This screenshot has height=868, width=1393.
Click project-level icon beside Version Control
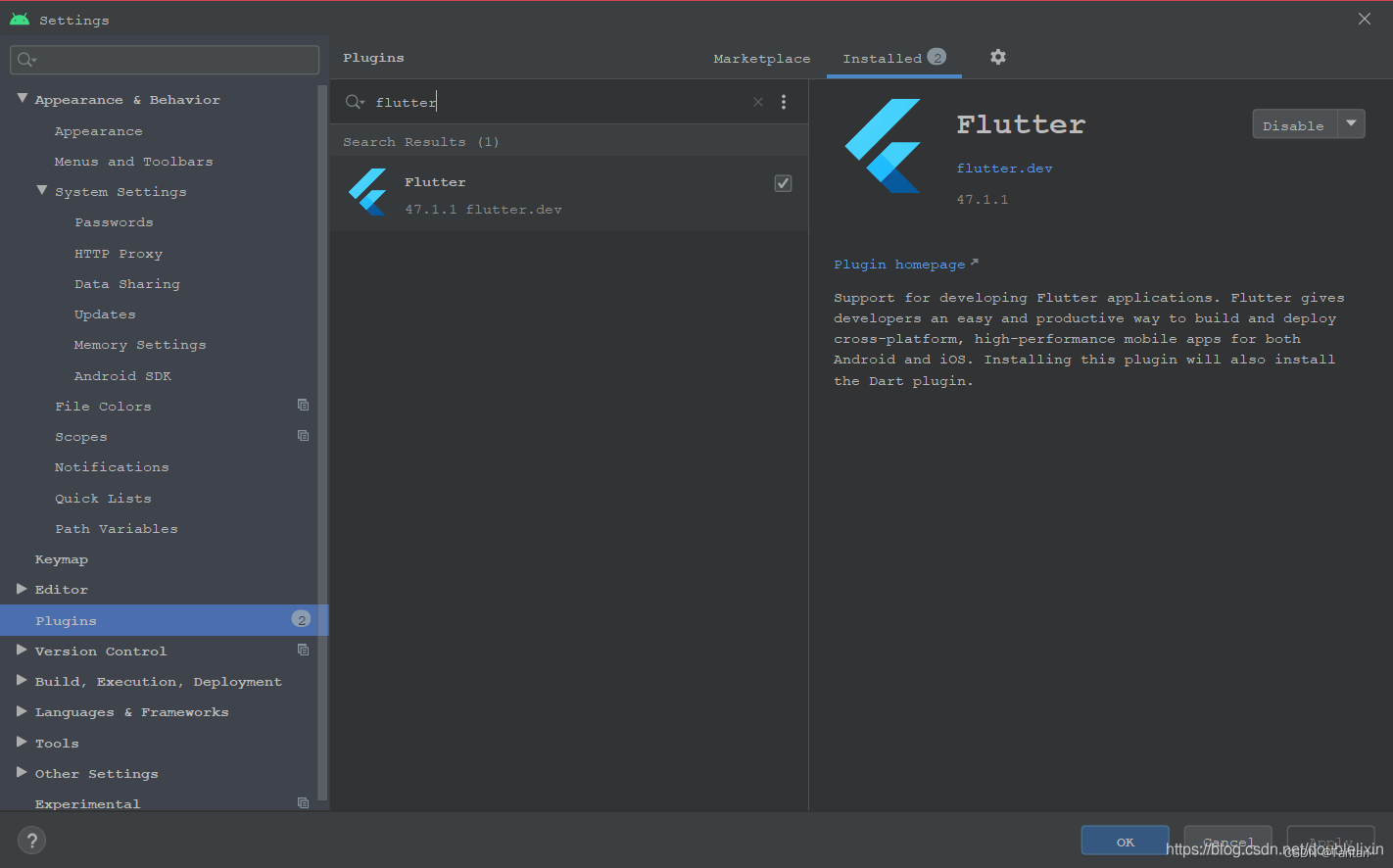pyautogui.click(x=304, y=650)
